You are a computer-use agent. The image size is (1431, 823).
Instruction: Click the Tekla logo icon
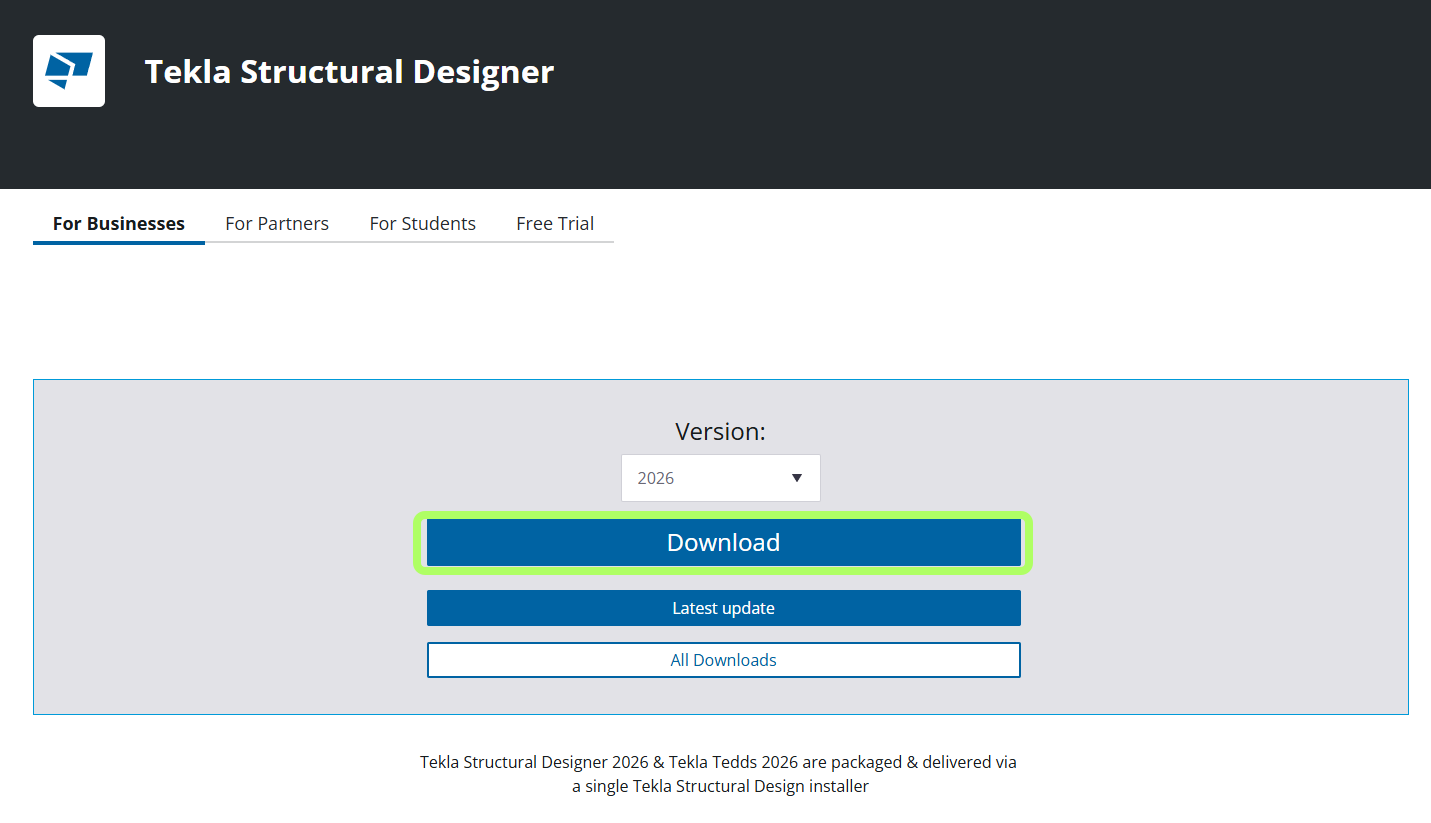tap(69, 71)
